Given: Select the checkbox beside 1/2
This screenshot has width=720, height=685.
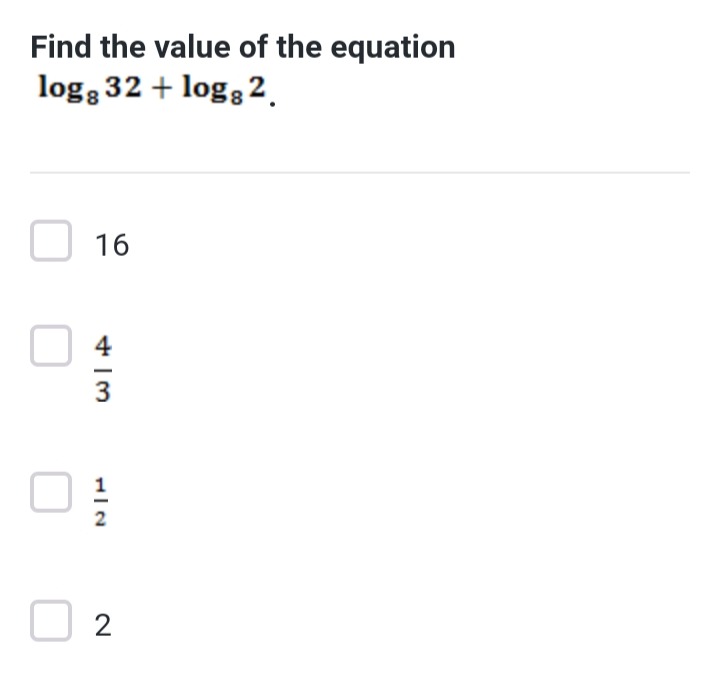Looking at the screenshot, I should (51, 492).
